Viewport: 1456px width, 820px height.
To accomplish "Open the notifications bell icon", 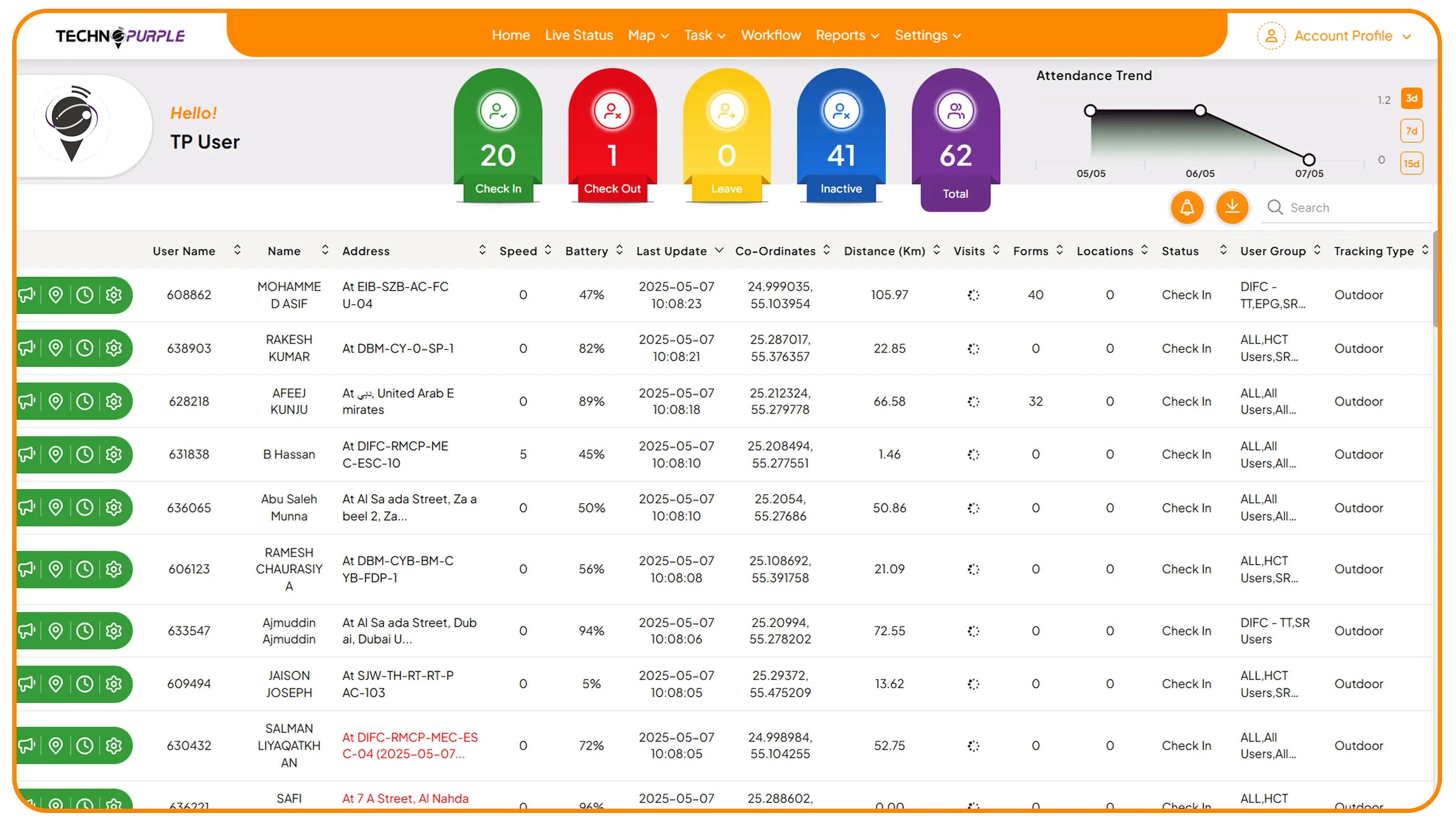I will [1187, 207].
